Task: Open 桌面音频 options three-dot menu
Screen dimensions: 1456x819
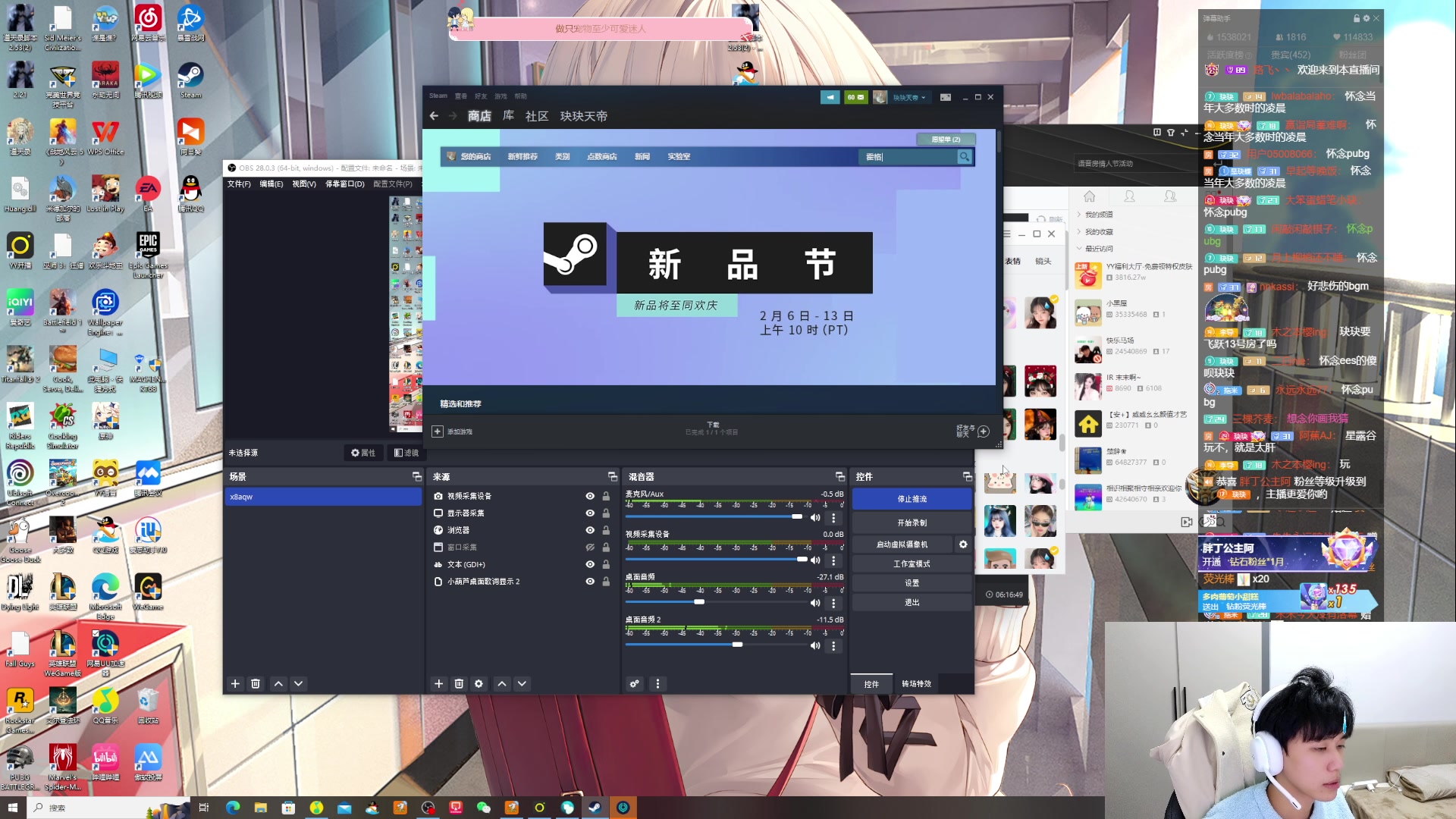Action: [x=833, y=604]
